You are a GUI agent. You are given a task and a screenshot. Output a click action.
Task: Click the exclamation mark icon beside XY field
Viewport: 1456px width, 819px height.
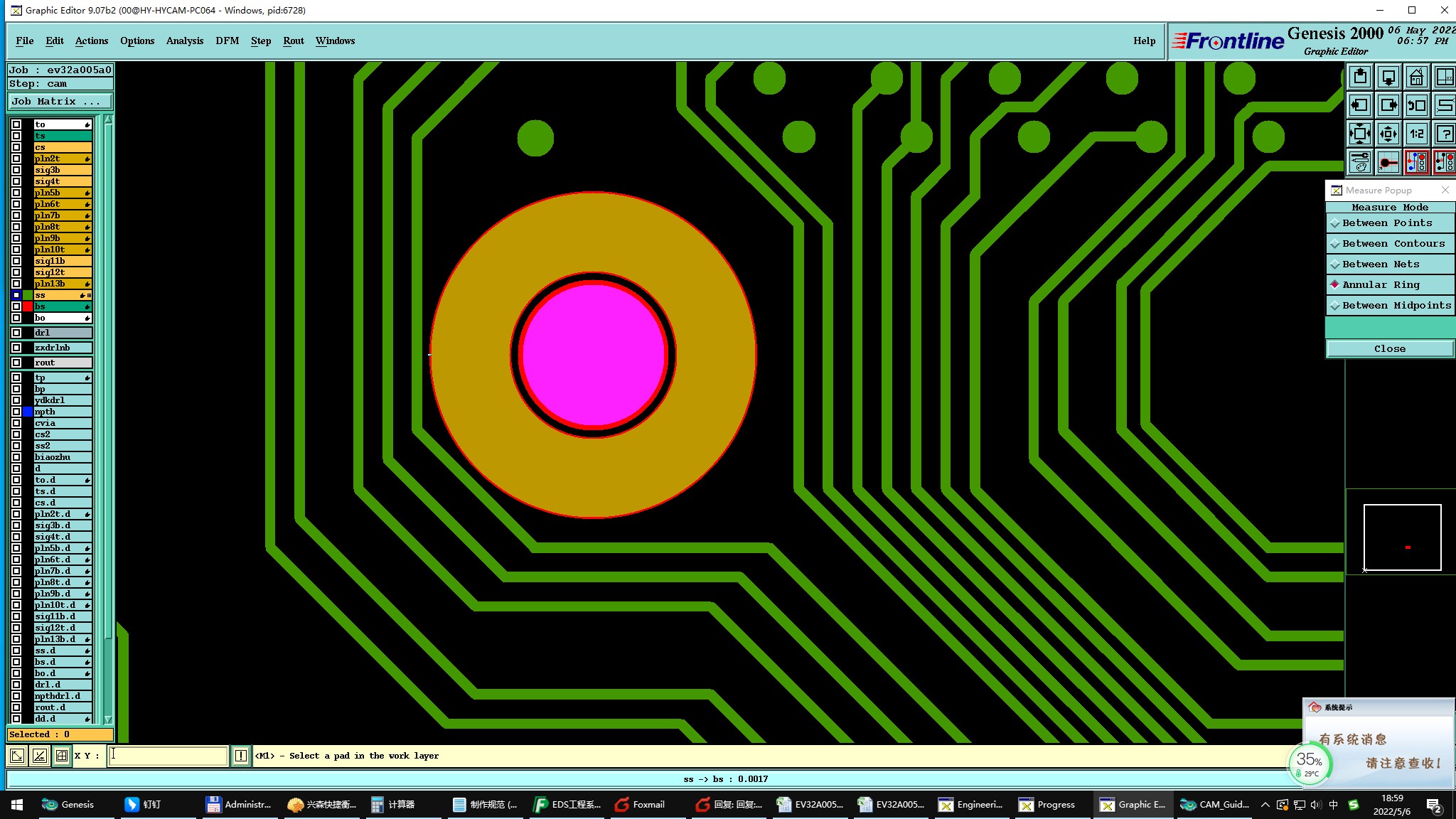pyautogui.click(x=241, y=756)
